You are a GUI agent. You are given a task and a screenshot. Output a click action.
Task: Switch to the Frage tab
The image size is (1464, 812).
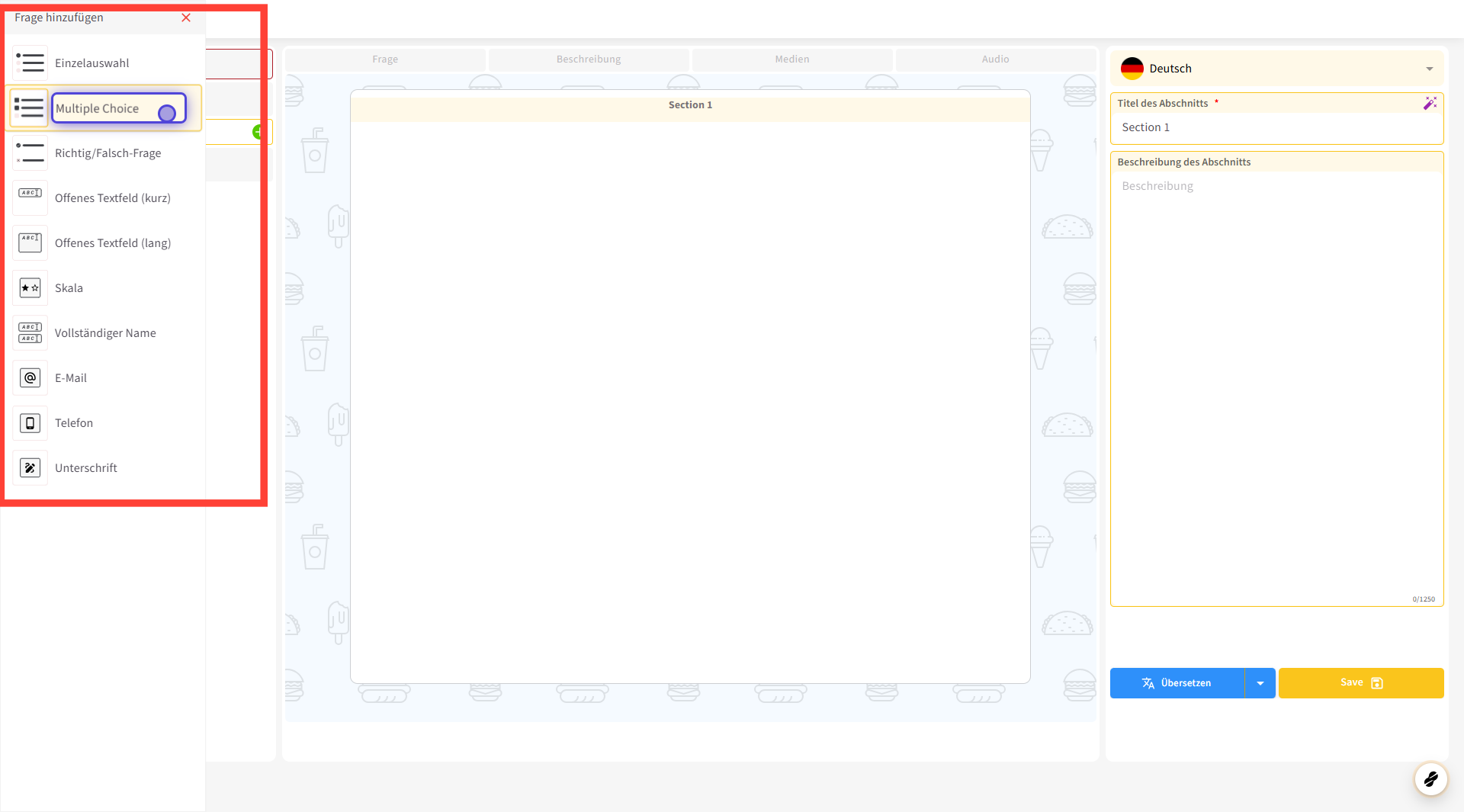coord(385,59)
